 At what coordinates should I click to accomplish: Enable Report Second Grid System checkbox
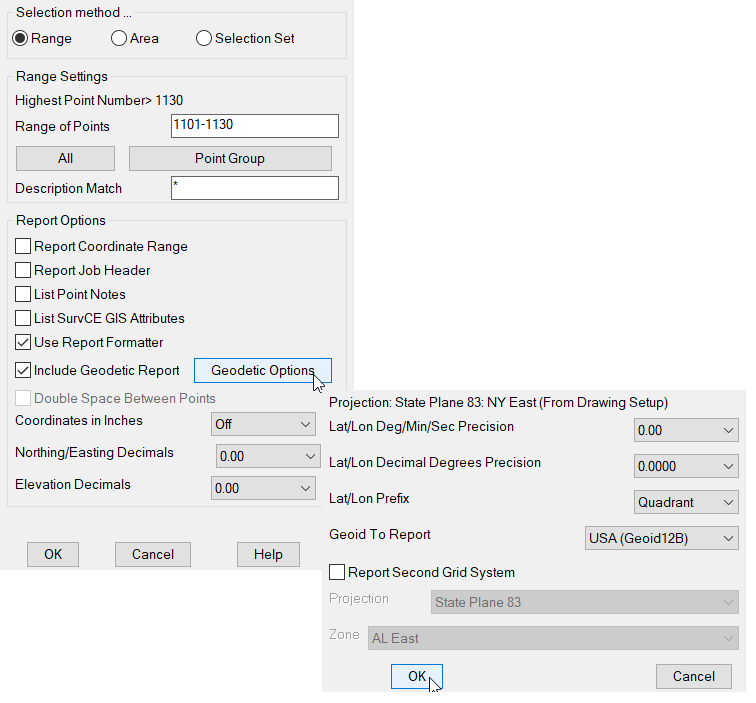click(x=337, y=572)
